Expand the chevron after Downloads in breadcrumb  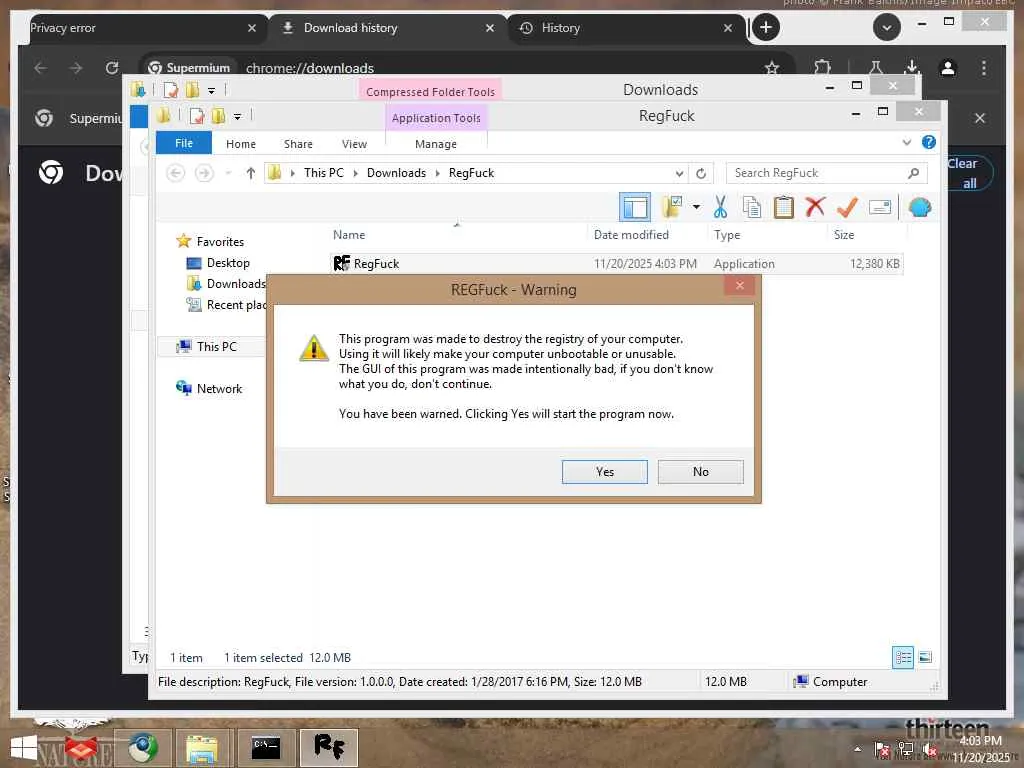(x=438, y=173)
